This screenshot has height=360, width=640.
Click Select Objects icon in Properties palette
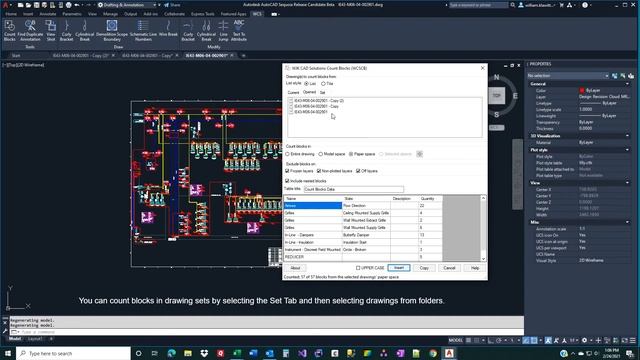click(622, 76)
